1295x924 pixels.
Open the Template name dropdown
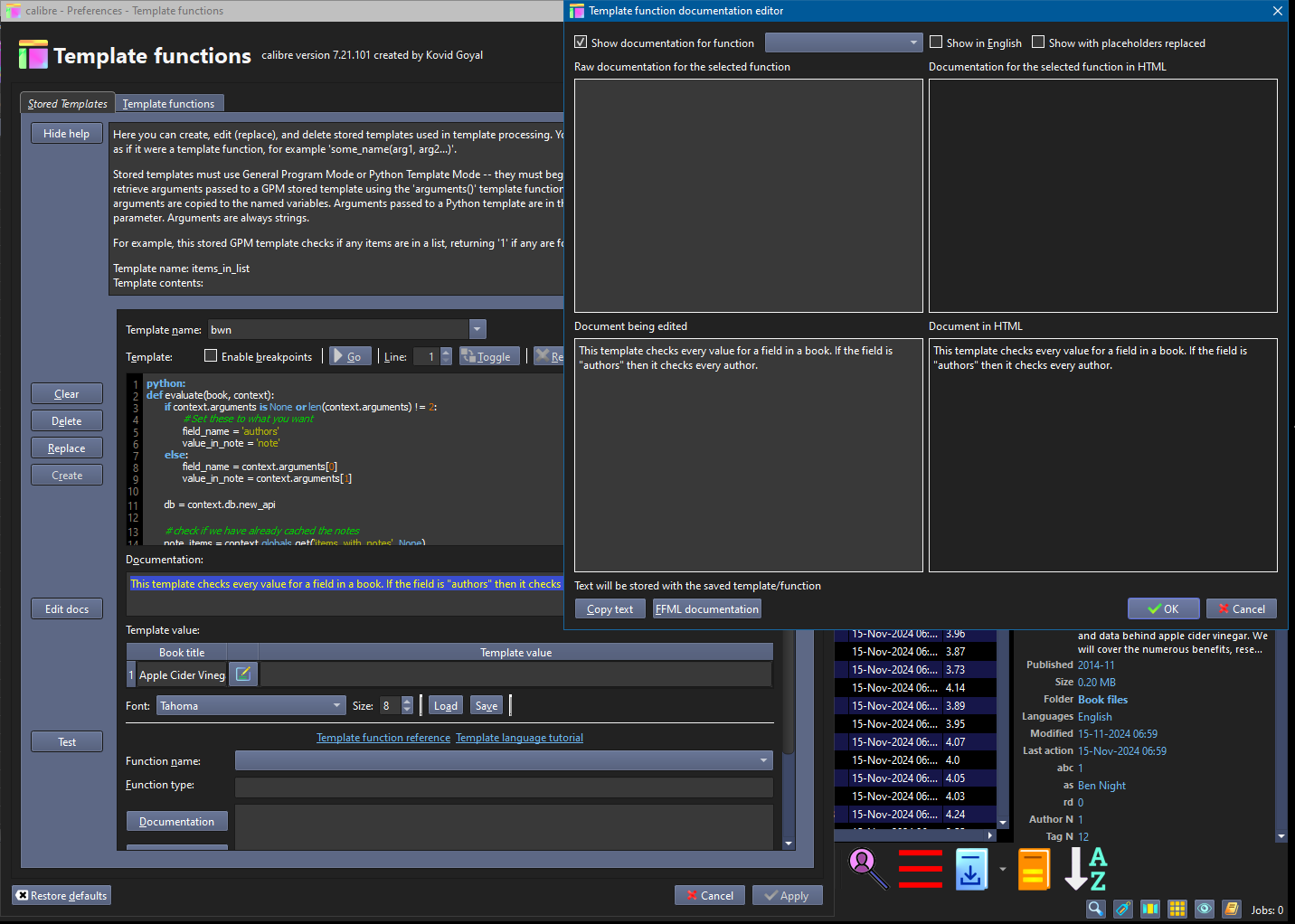click(x=477, y=330)
